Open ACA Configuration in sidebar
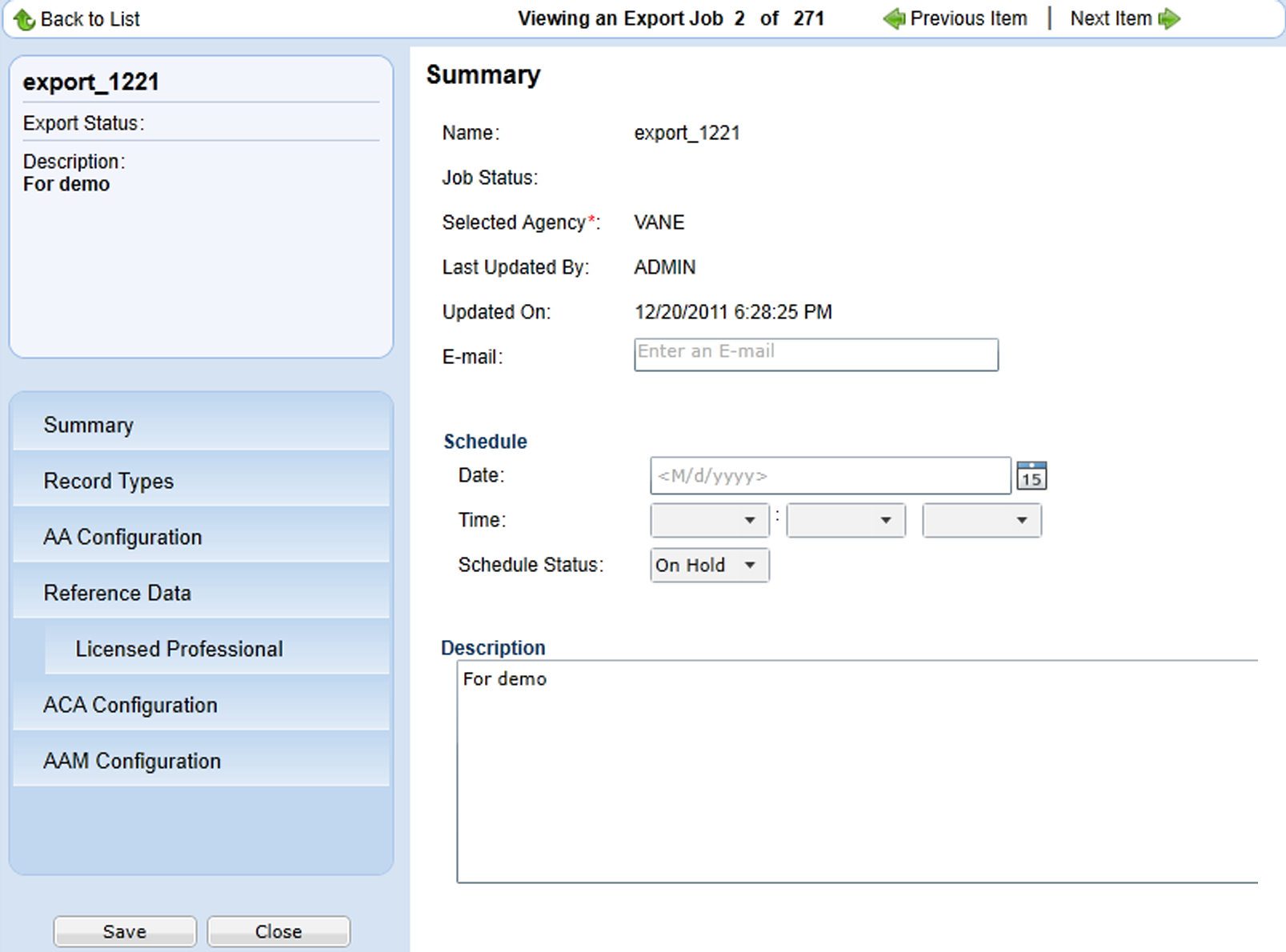Screen dimensions: 1286x952 pos(130,705)
